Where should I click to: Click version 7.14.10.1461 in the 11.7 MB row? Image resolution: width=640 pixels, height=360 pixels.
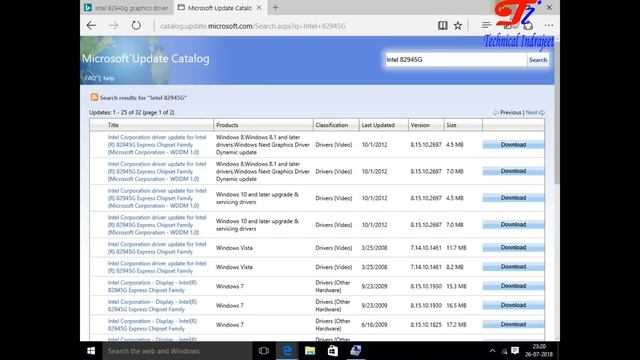426,248
